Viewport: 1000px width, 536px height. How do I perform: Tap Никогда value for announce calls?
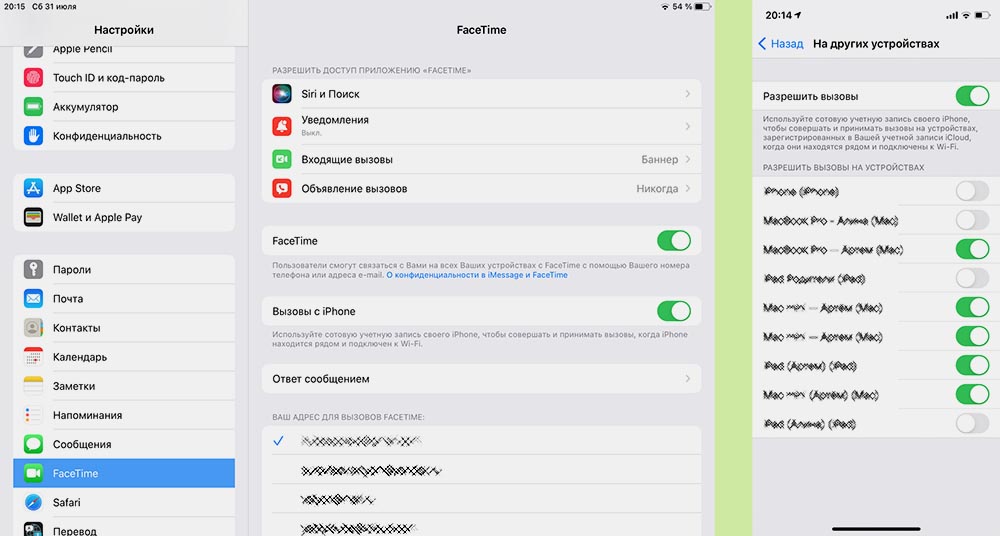[657, 188]
